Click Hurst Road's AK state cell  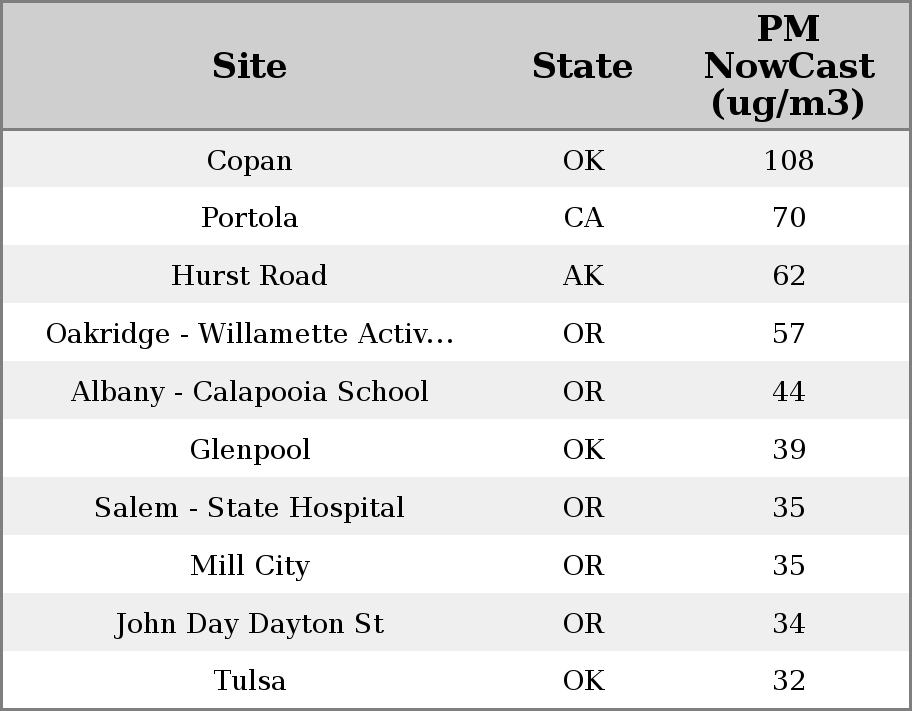583,276
